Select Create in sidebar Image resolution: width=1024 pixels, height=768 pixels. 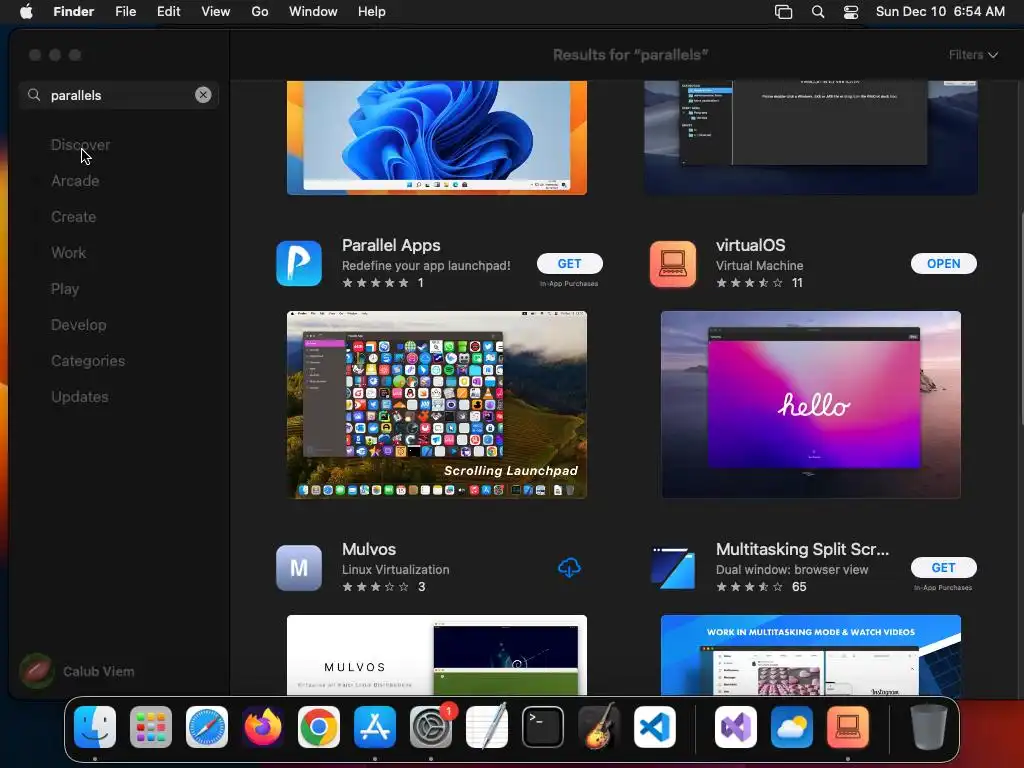pyautogui.click(x=74, y=217)
